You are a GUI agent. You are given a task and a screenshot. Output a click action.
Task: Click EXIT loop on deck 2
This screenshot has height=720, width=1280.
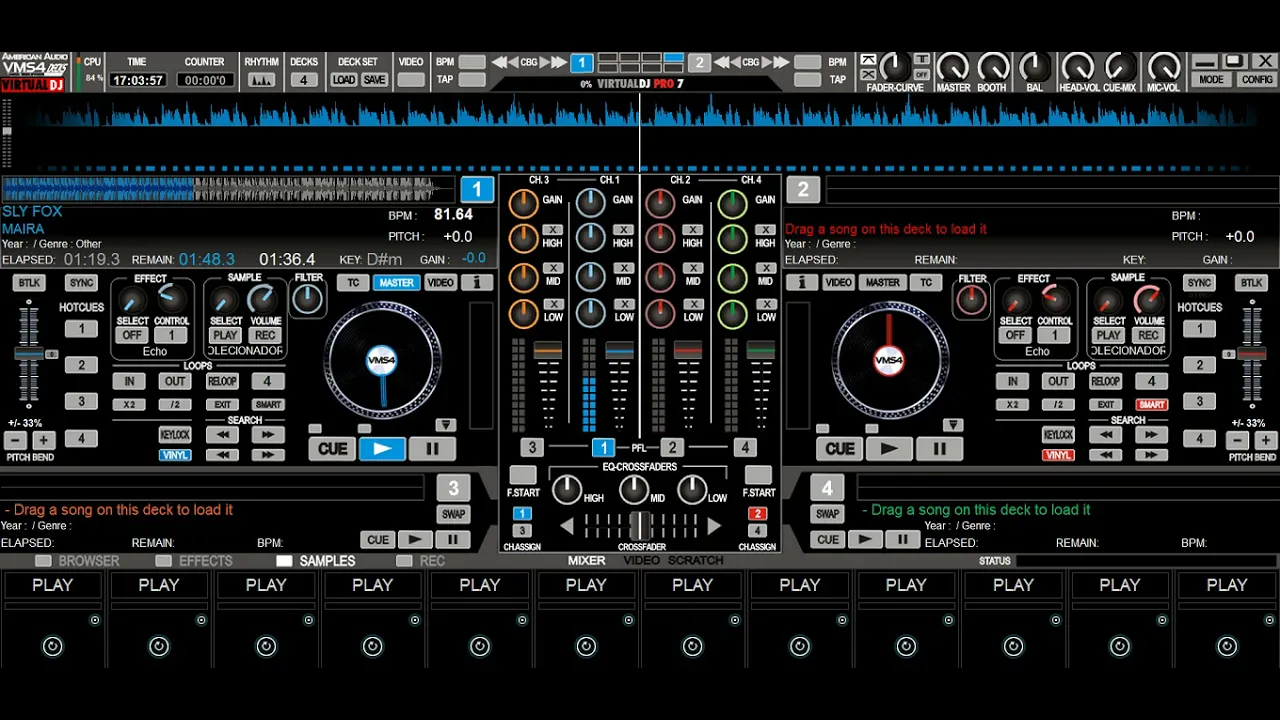coord(1105,405)
